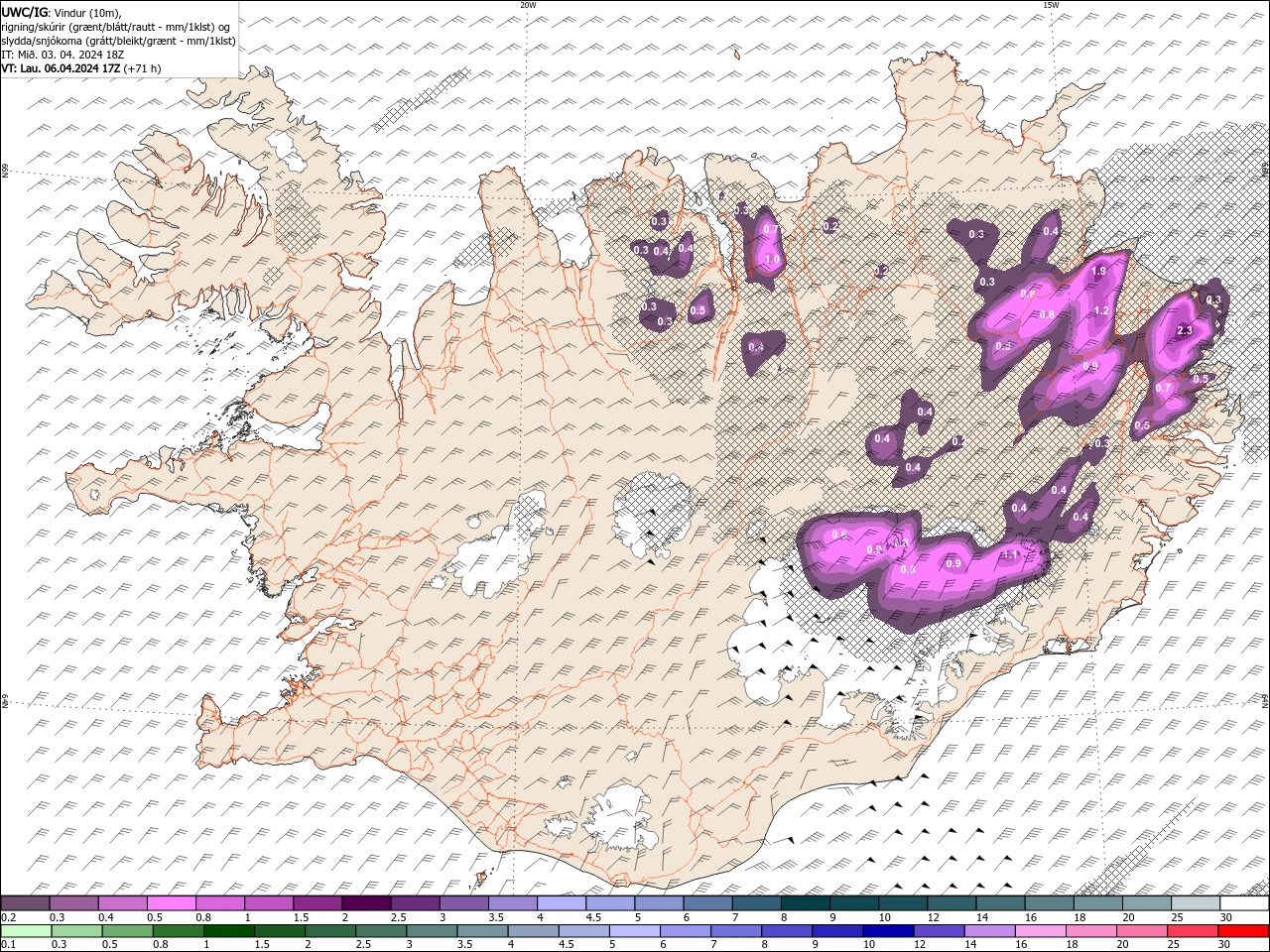
Task: Click the 0.8 snowfall value in the northeast
Action: click(x=1047, y=315)
